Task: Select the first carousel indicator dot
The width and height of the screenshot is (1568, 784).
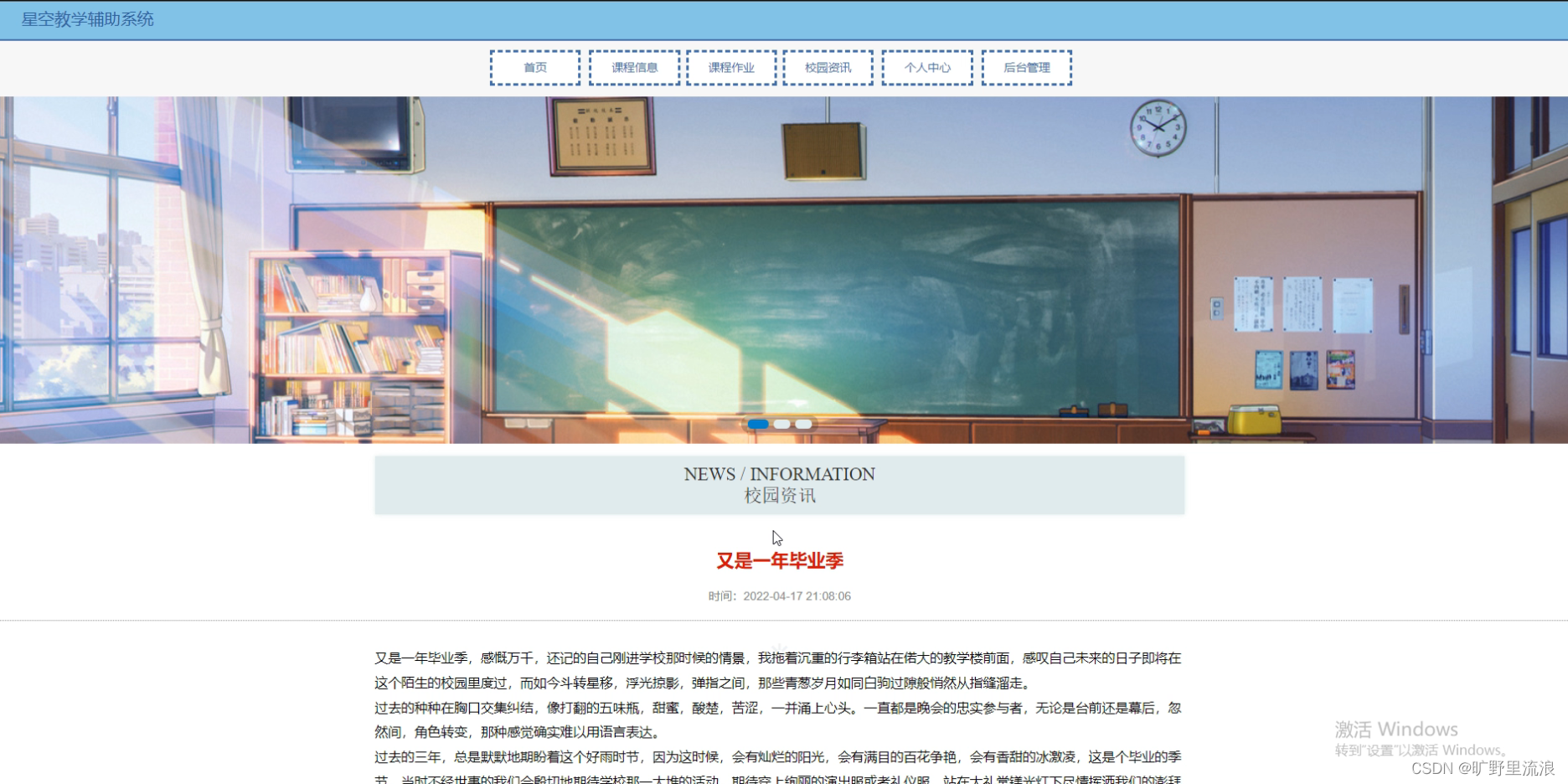Action: point(758,425)
